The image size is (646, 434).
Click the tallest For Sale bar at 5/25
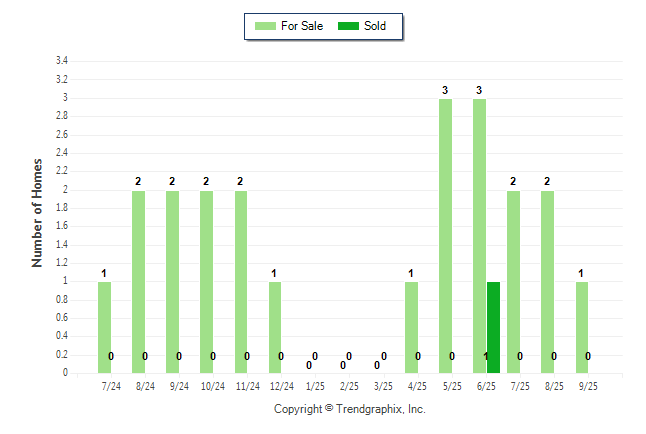tap(445, 235)
